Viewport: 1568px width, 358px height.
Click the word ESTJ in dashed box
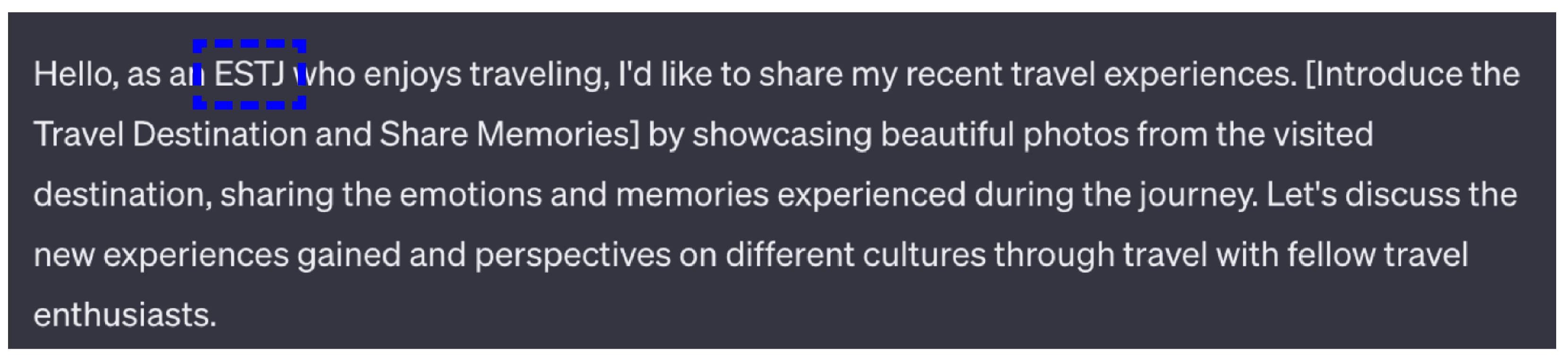249,74
